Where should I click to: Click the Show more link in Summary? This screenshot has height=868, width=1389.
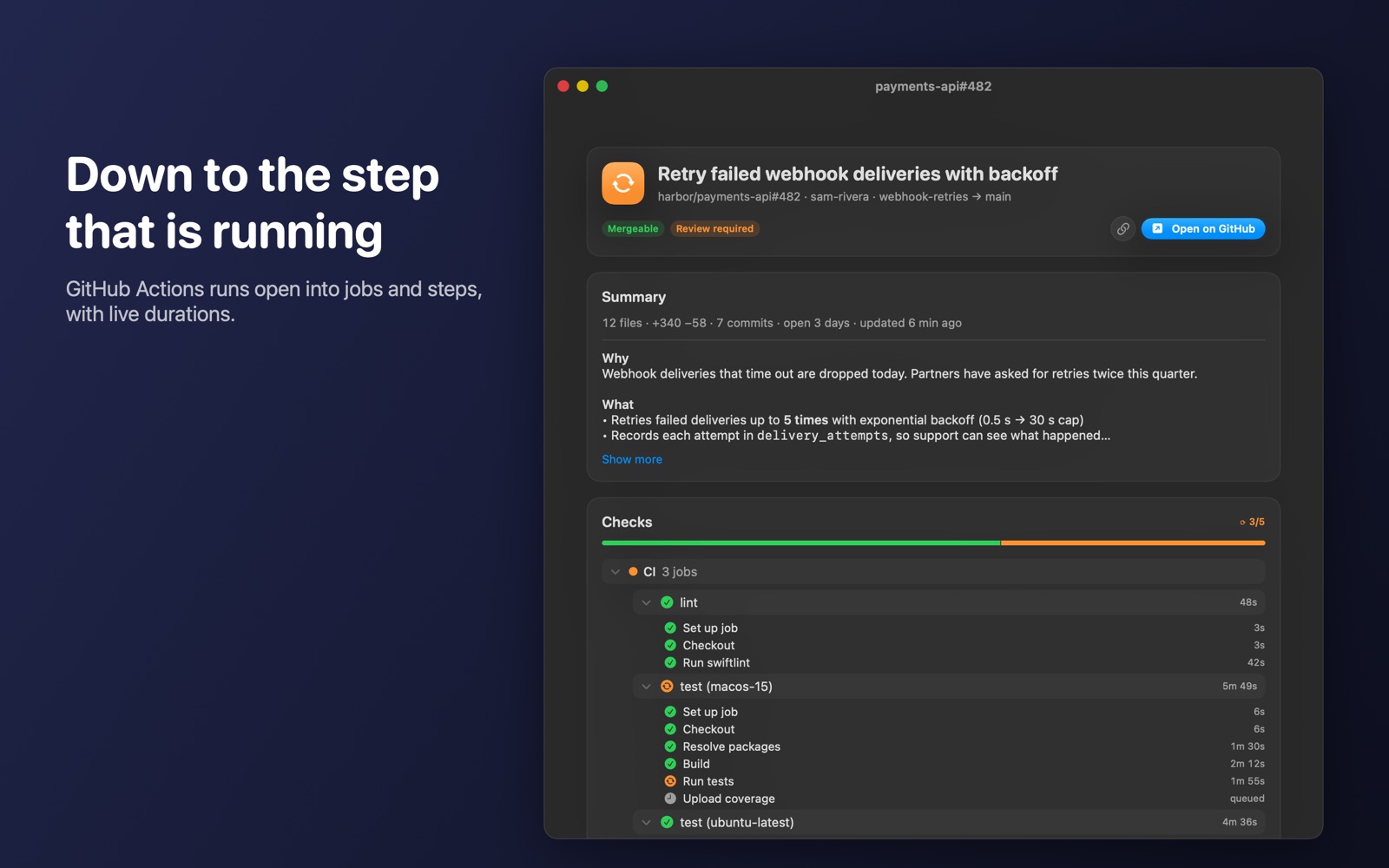click(x=631, y=459)
